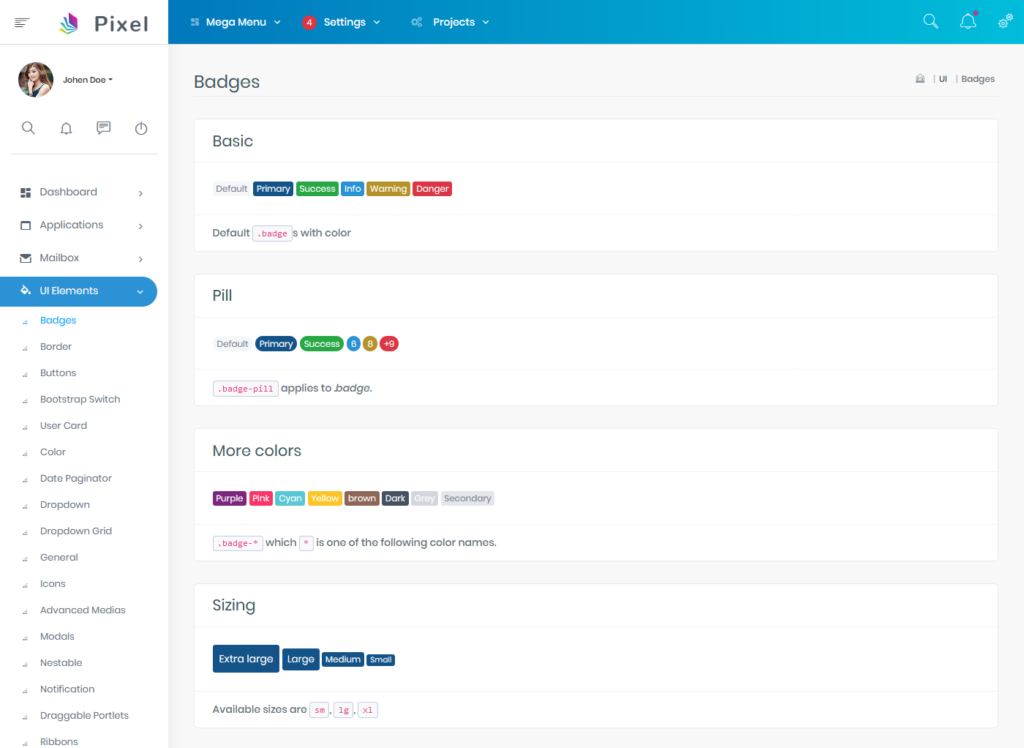Click the Purple badge in More colors

tap(229, 498)
